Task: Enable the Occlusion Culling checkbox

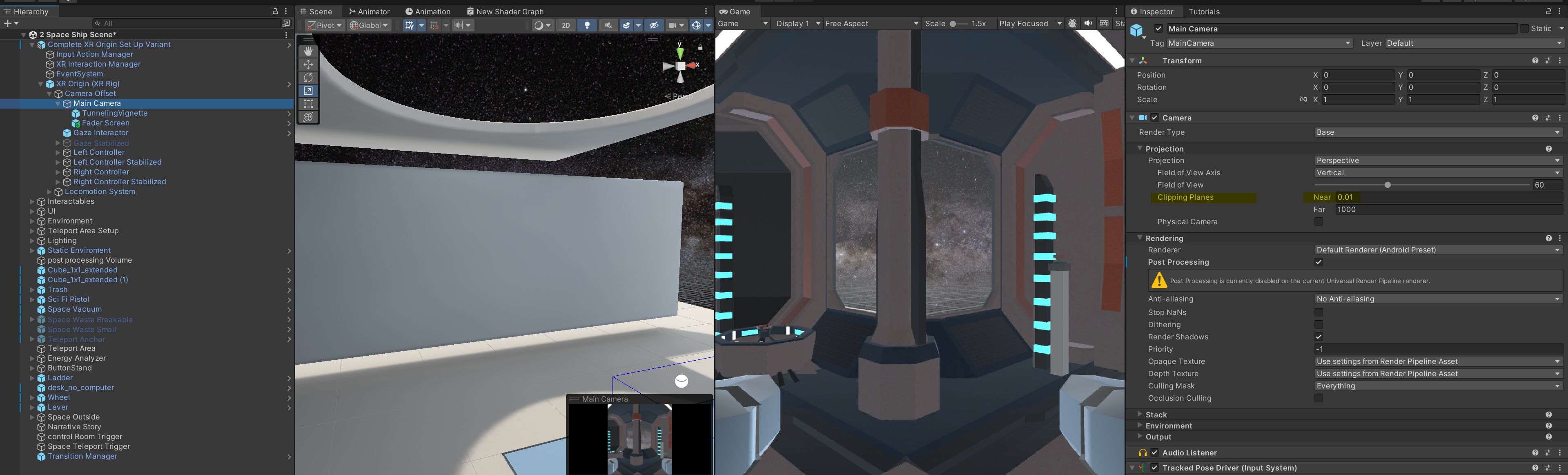Action: (x=1319, y=398)
